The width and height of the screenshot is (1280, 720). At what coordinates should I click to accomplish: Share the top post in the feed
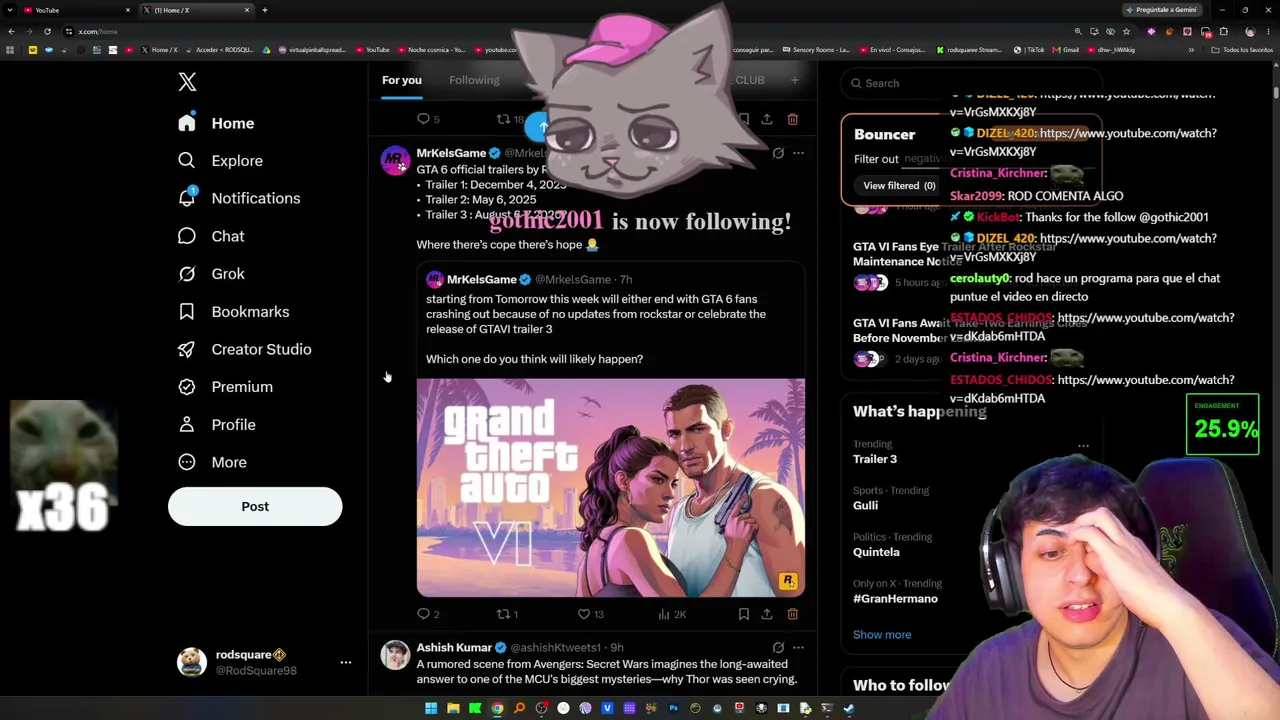pyautogui.click(x=767, y=119)
